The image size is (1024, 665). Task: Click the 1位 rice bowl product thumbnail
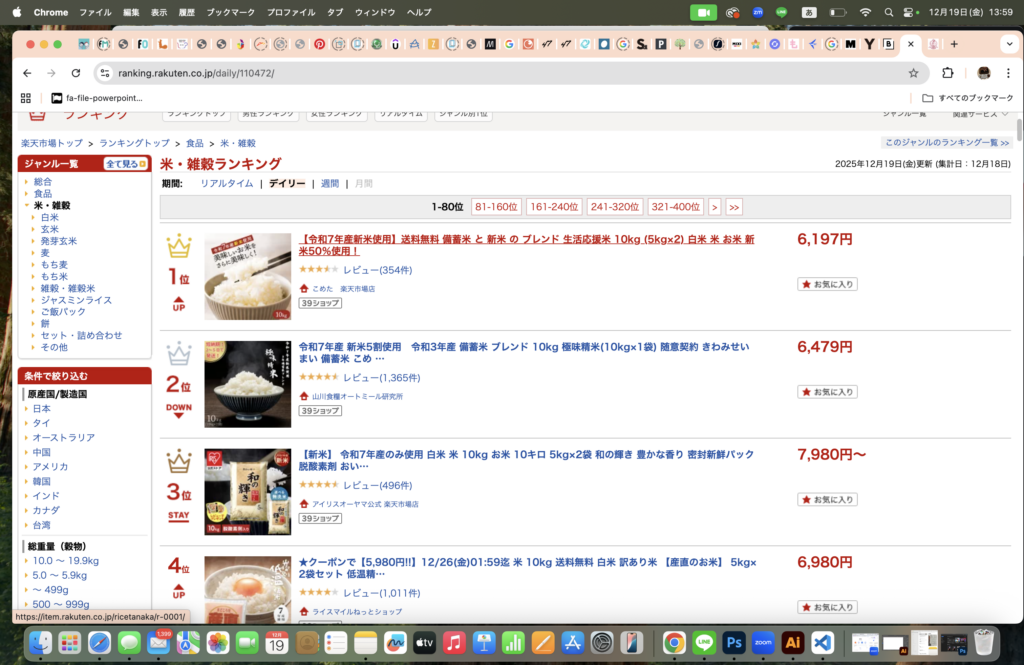tap(247, 277)
